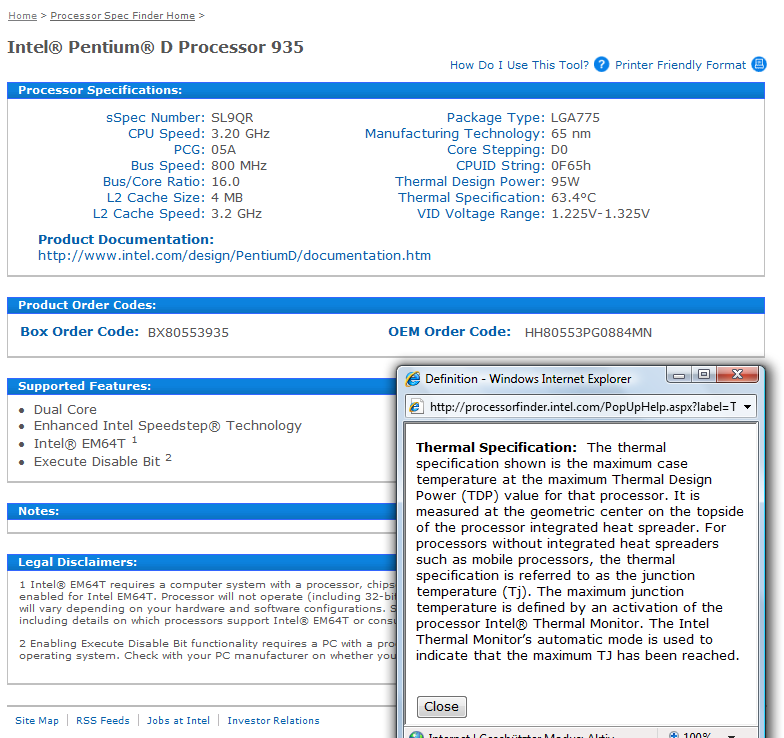Click the Bus Speed label
Image resolution: width=784 pixels, height=738 pixels.
(168, 166)
